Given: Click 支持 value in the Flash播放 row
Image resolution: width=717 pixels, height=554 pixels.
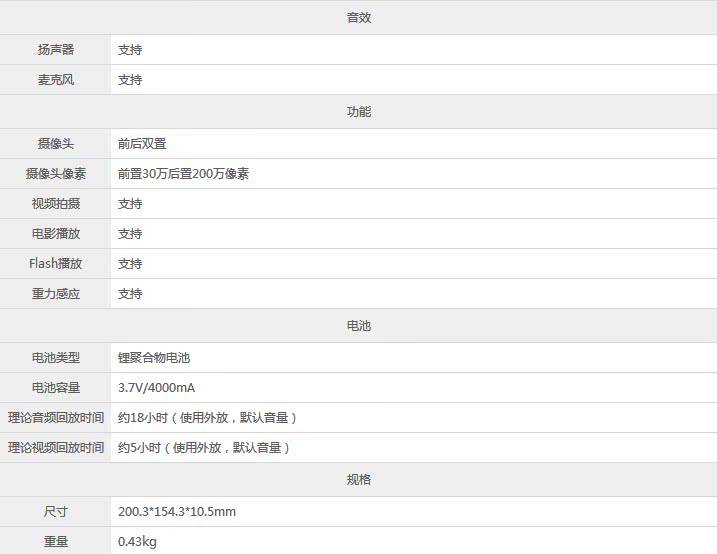Looking at the screenshot, I should tap(130, 263).
